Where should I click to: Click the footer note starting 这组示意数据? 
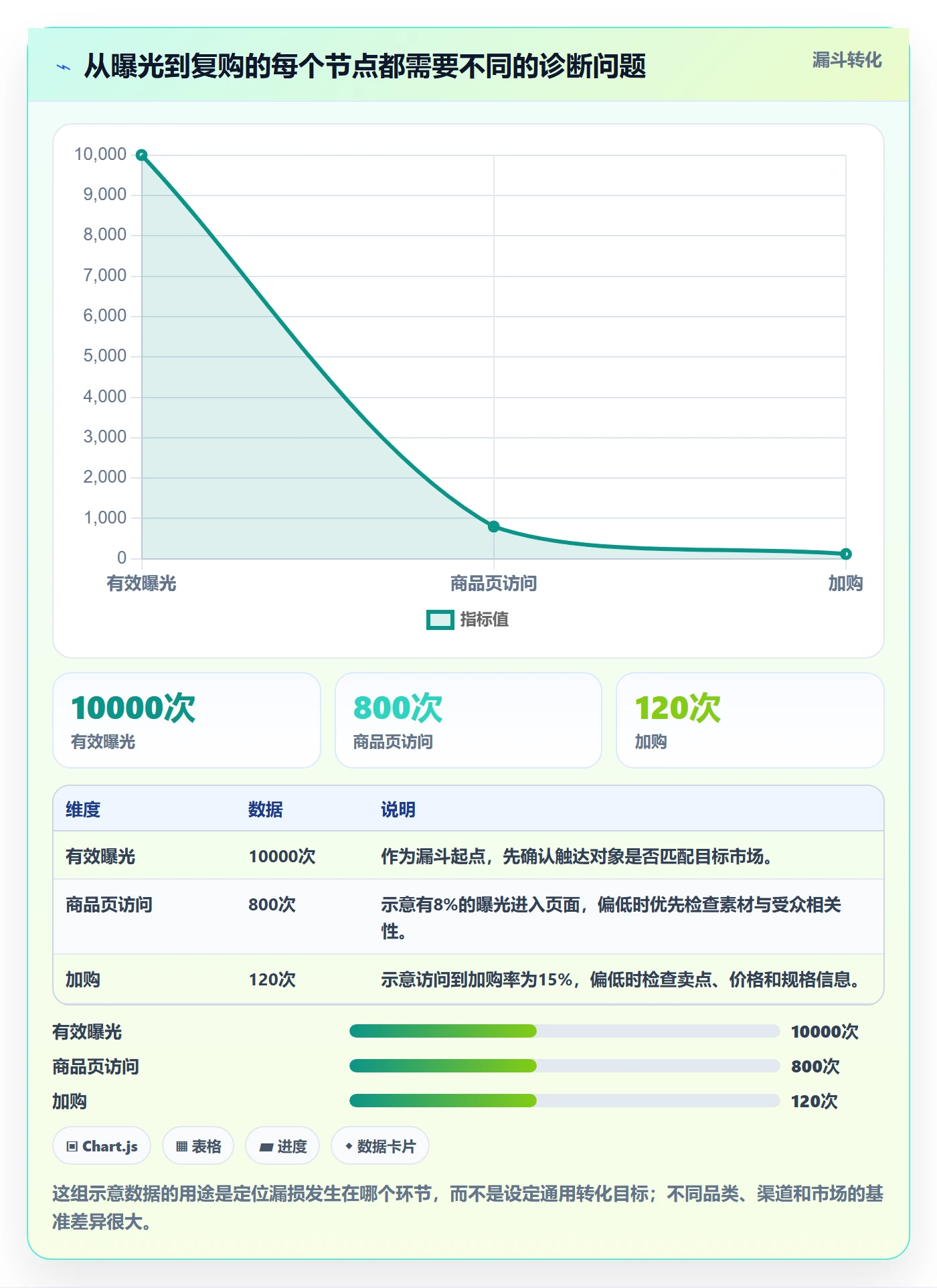pyautogui.click(x=468, y=1208)
